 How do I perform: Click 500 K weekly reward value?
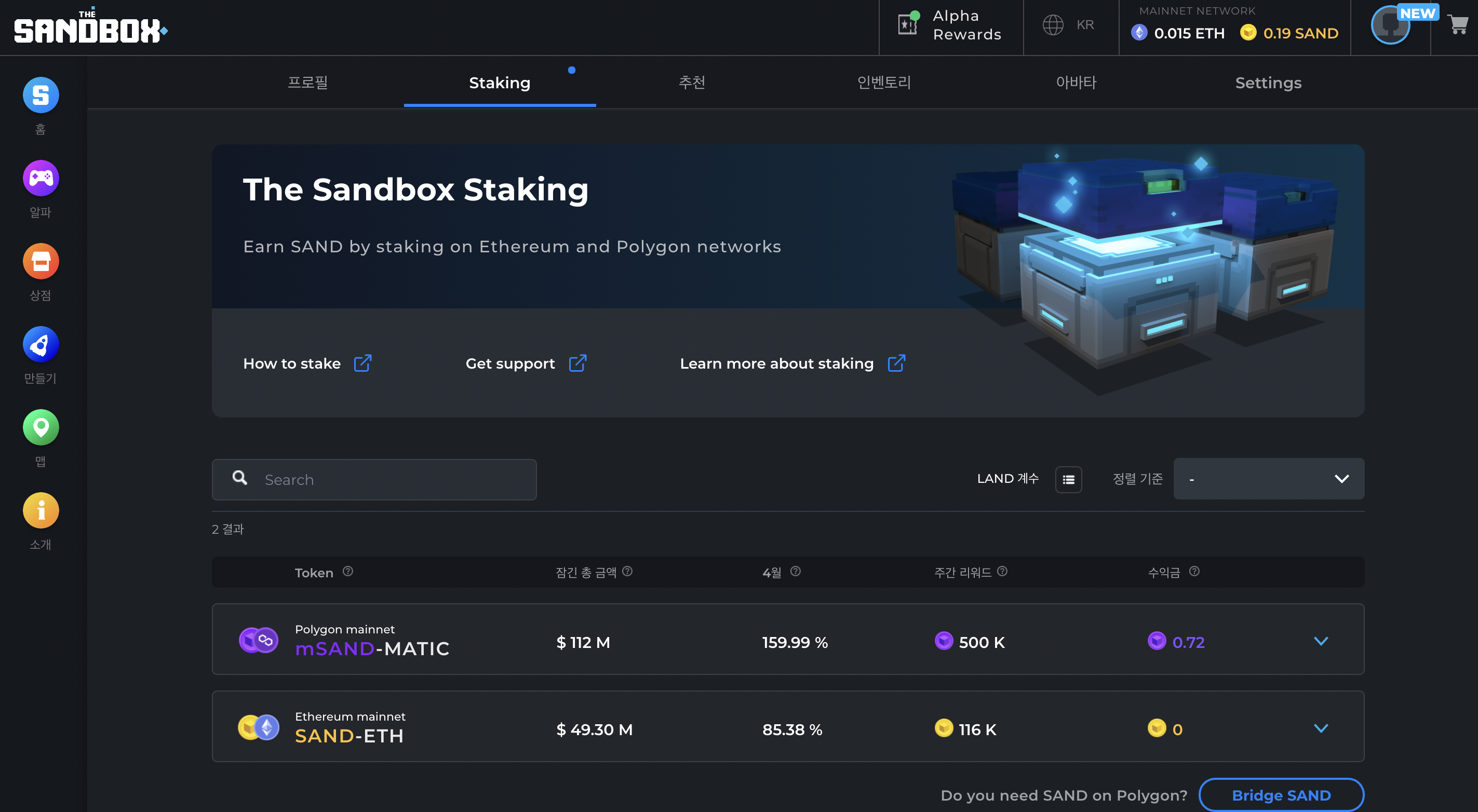pyautogui.click(x=982, y=642)
